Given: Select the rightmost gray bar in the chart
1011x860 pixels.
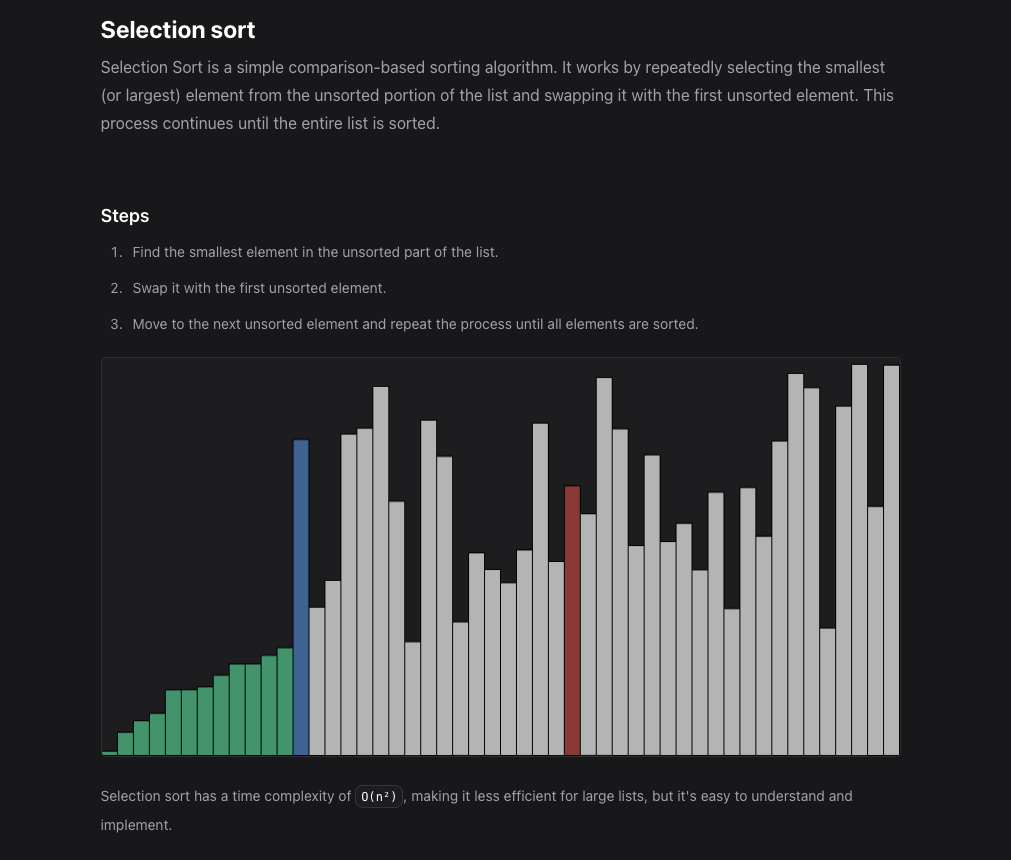Looking at the screenshot, I should pyautogui.click(x=891, y=560).
